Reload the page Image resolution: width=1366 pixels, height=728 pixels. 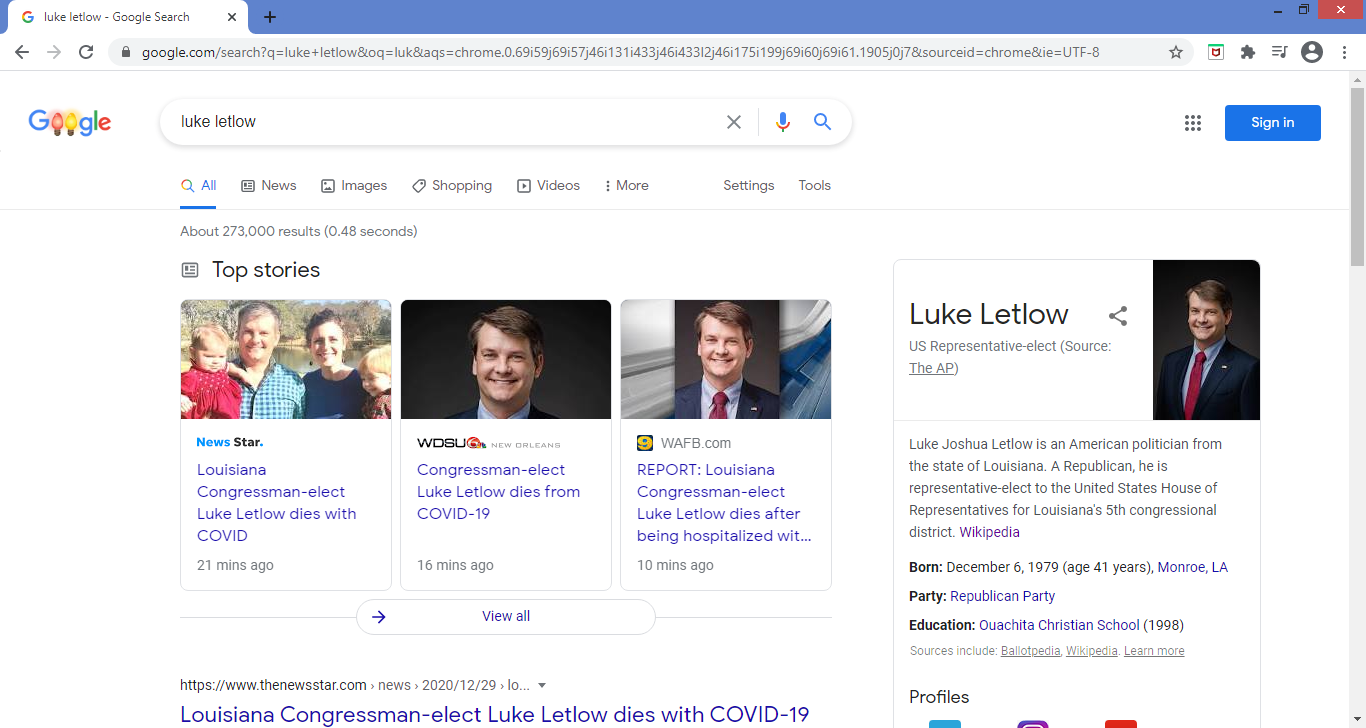click(86, 52)
